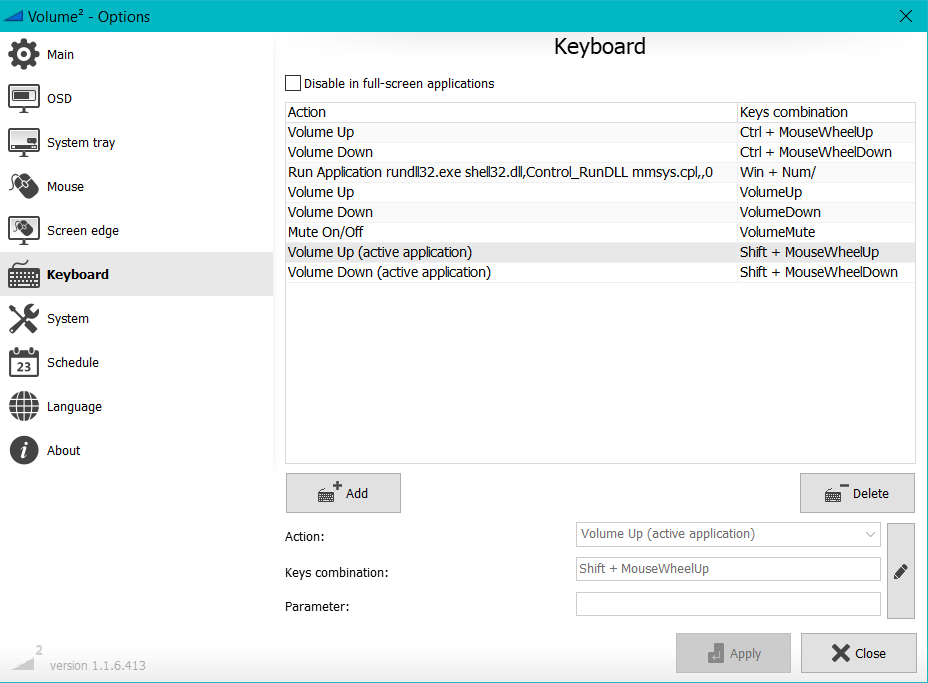Click the Add hotkey button

343,493
